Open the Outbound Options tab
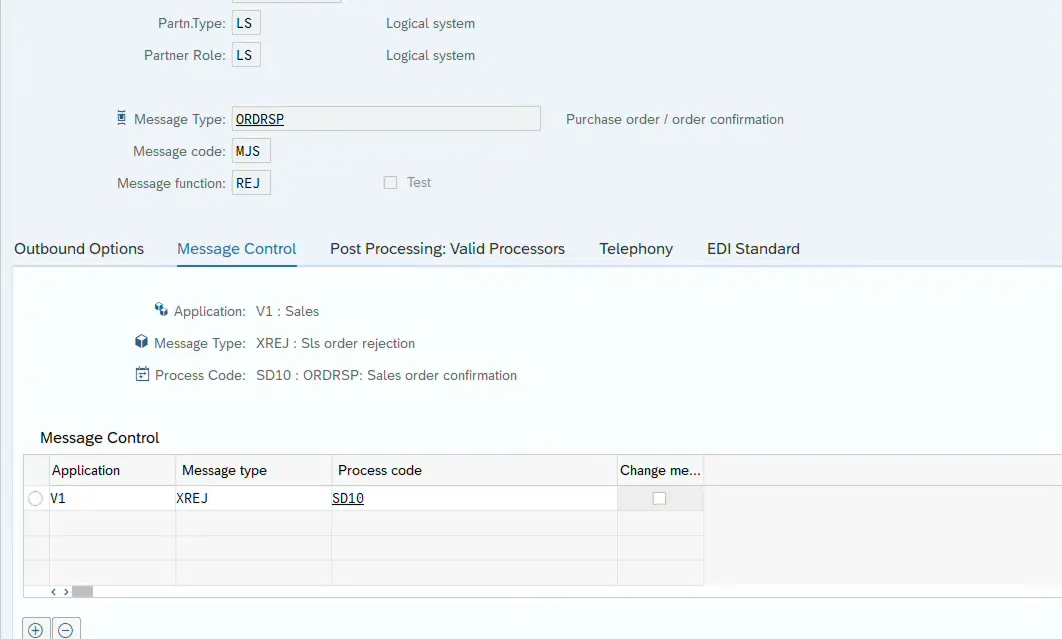 (79, 249)
